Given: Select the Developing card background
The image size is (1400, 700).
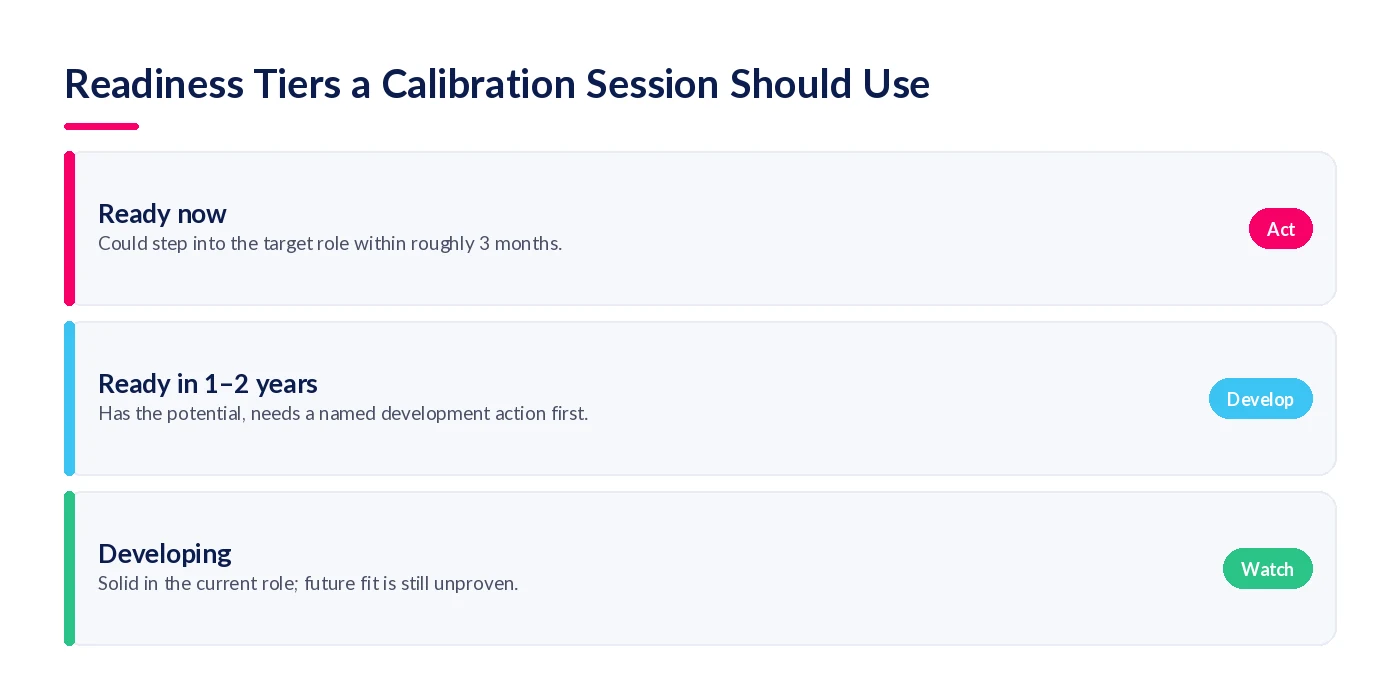Looking at the screenshot, I should 700,569.
